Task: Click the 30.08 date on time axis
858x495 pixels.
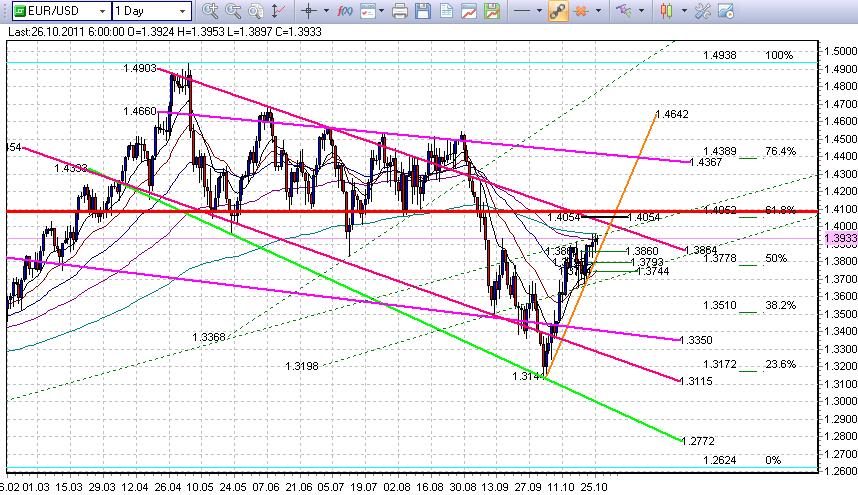Action: pyautogui.click(x=463, y=487)
